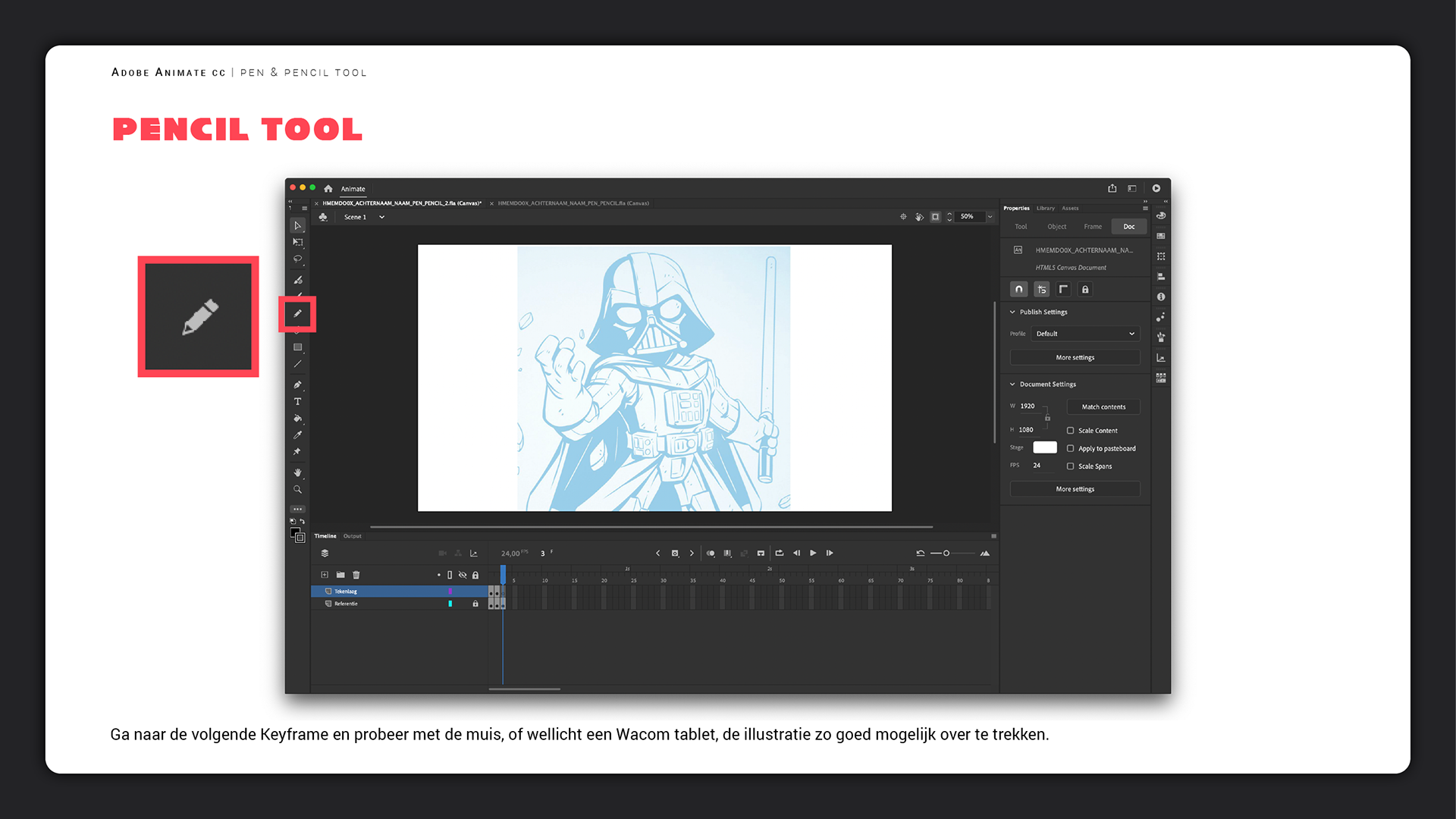Viewport: 1456px width, 819px height.
Task: Open the Profile Default dropdown
Action: pos(1084,334)
